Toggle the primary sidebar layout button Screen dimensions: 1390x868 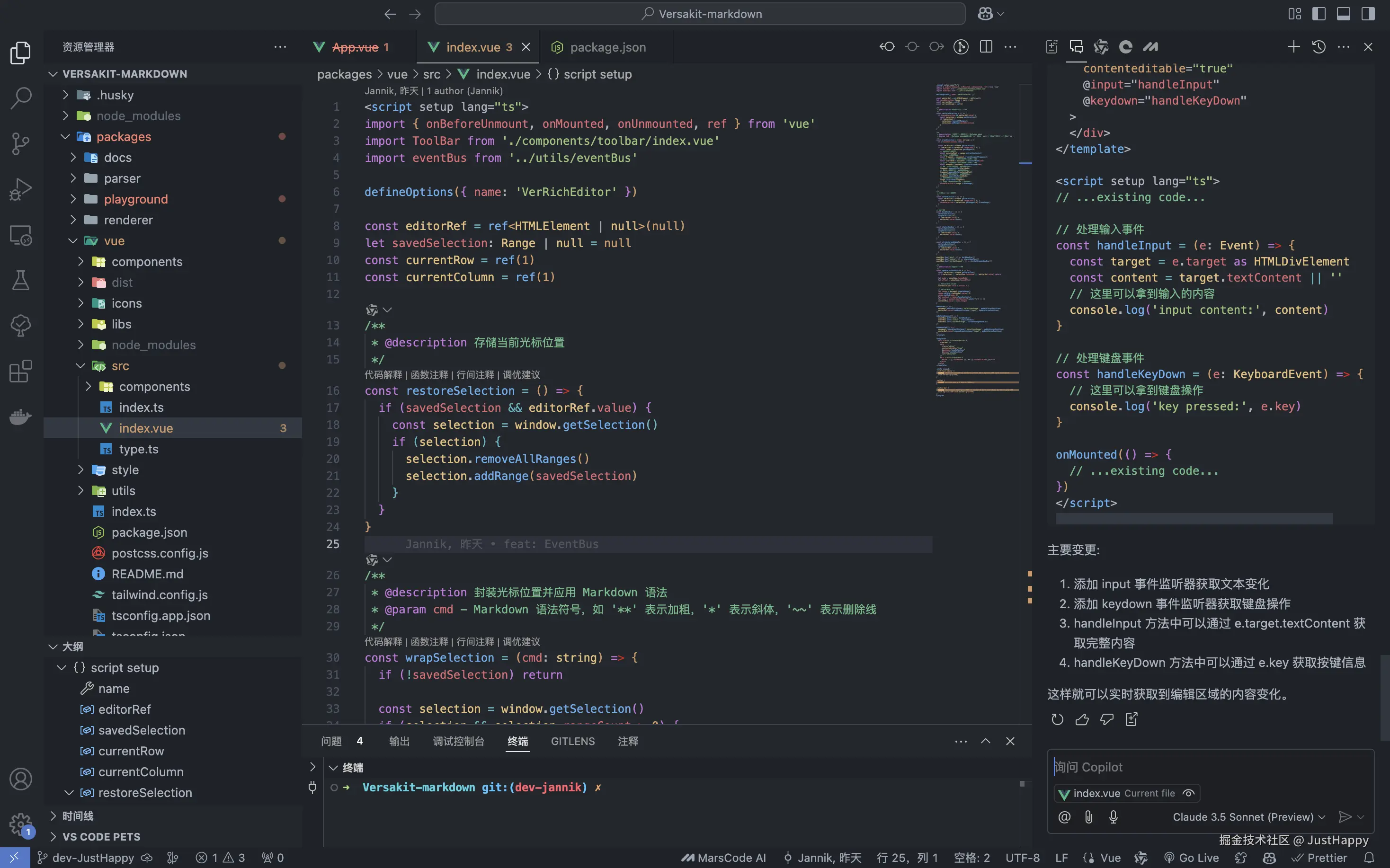(x=1319, y=14)
